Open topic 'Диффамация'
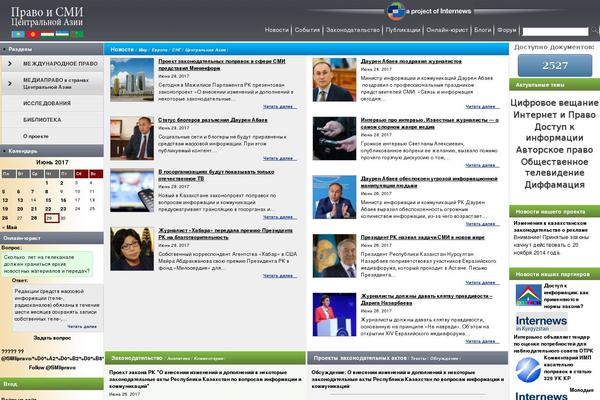Image resolution: width=600 pixels, height=400 pixels. (x=554, y=184)
